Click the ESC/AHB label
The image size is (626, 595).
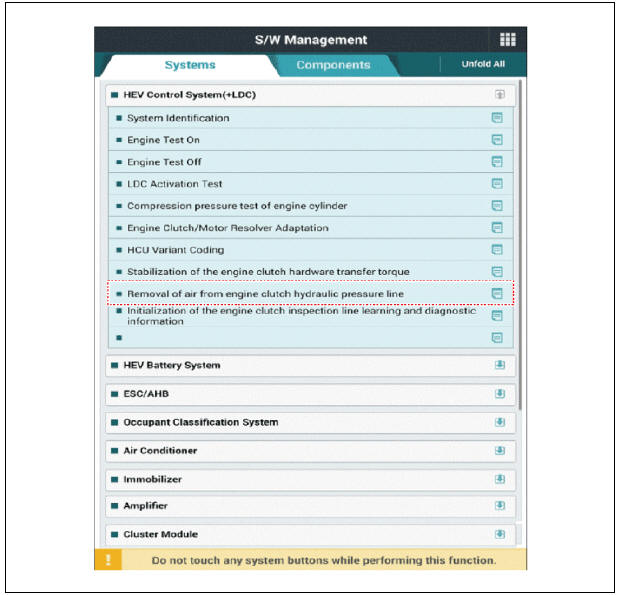pyautogui.click(x=146, y=394)
